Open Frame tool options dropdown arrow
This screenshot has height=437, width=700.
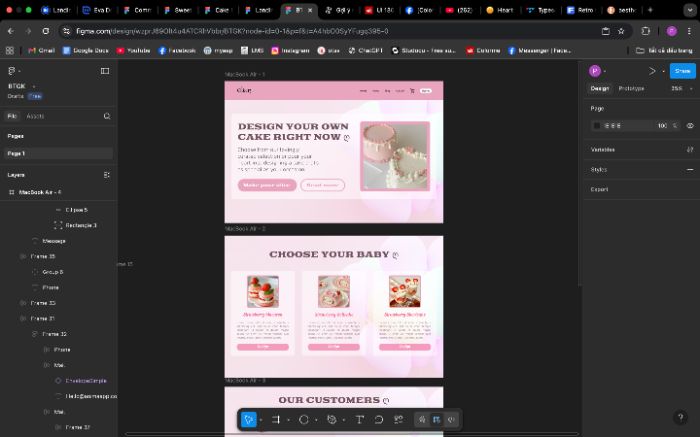pyautogui.click(x=288, y=420)
